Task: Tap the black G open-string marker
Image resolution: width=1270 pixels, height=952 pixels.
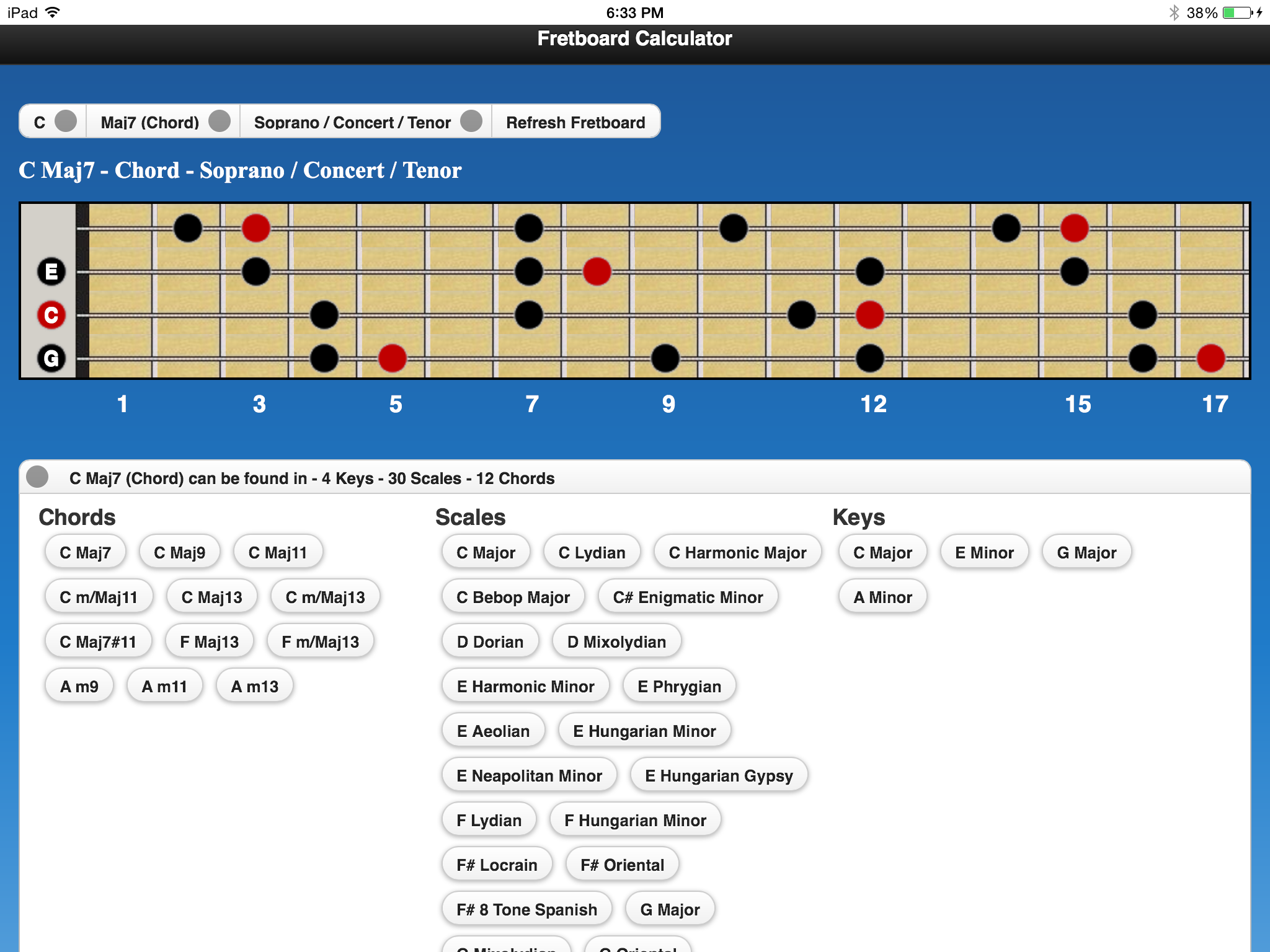Action: (51, 358)
